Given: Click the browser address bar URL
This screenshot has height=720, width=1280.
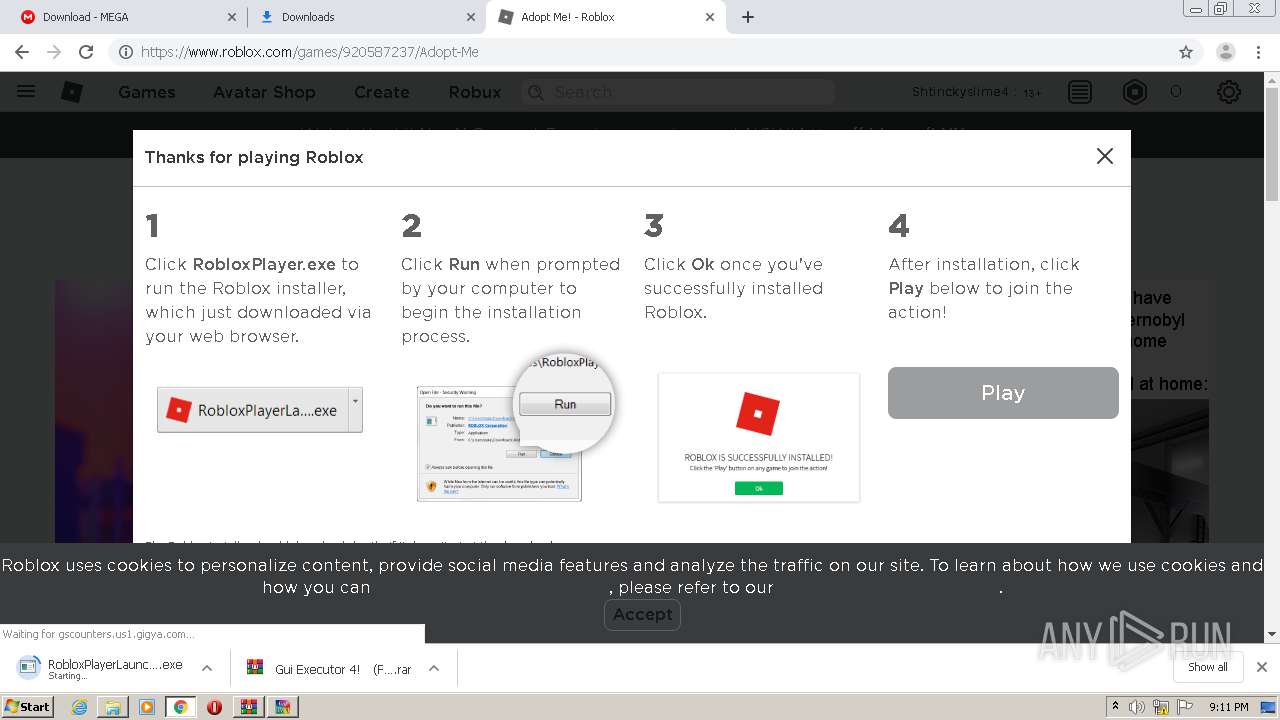Looking at the screenshot, I should click(x=310, y=52).
